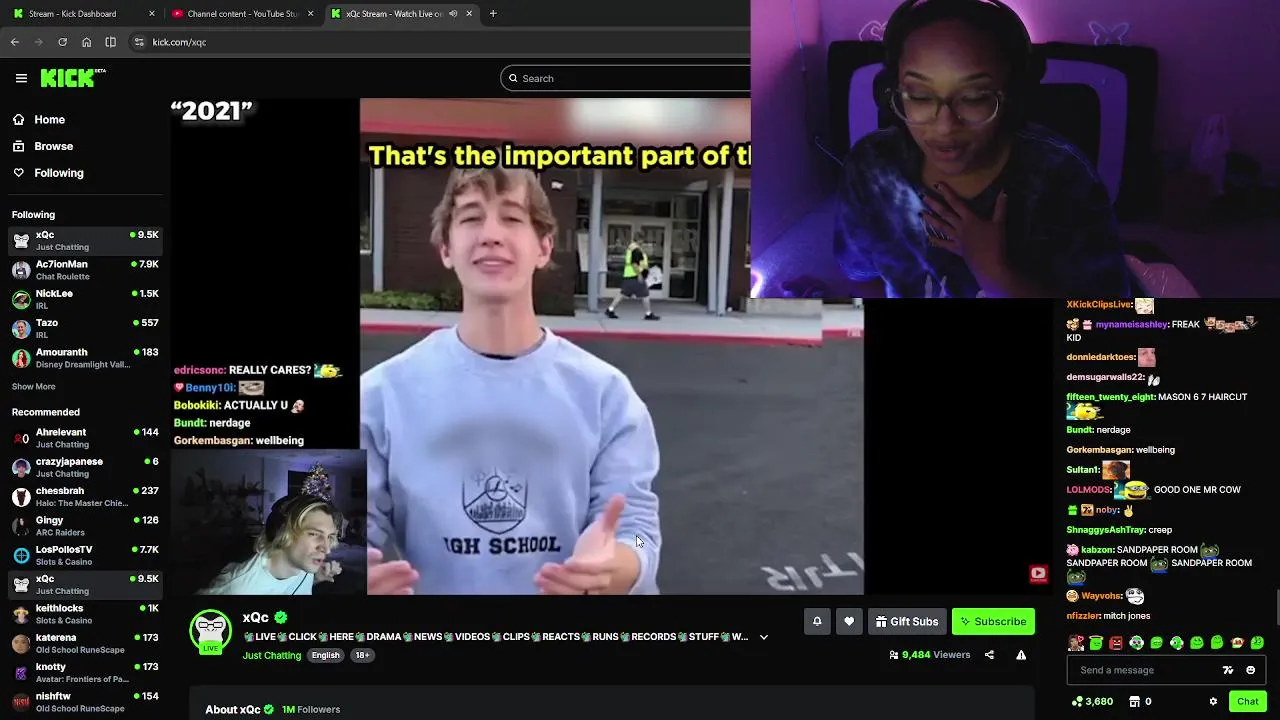Click the verified badge beside xQc name
This screenshot has height=720, width=1280.
click(x=281, y=618)
